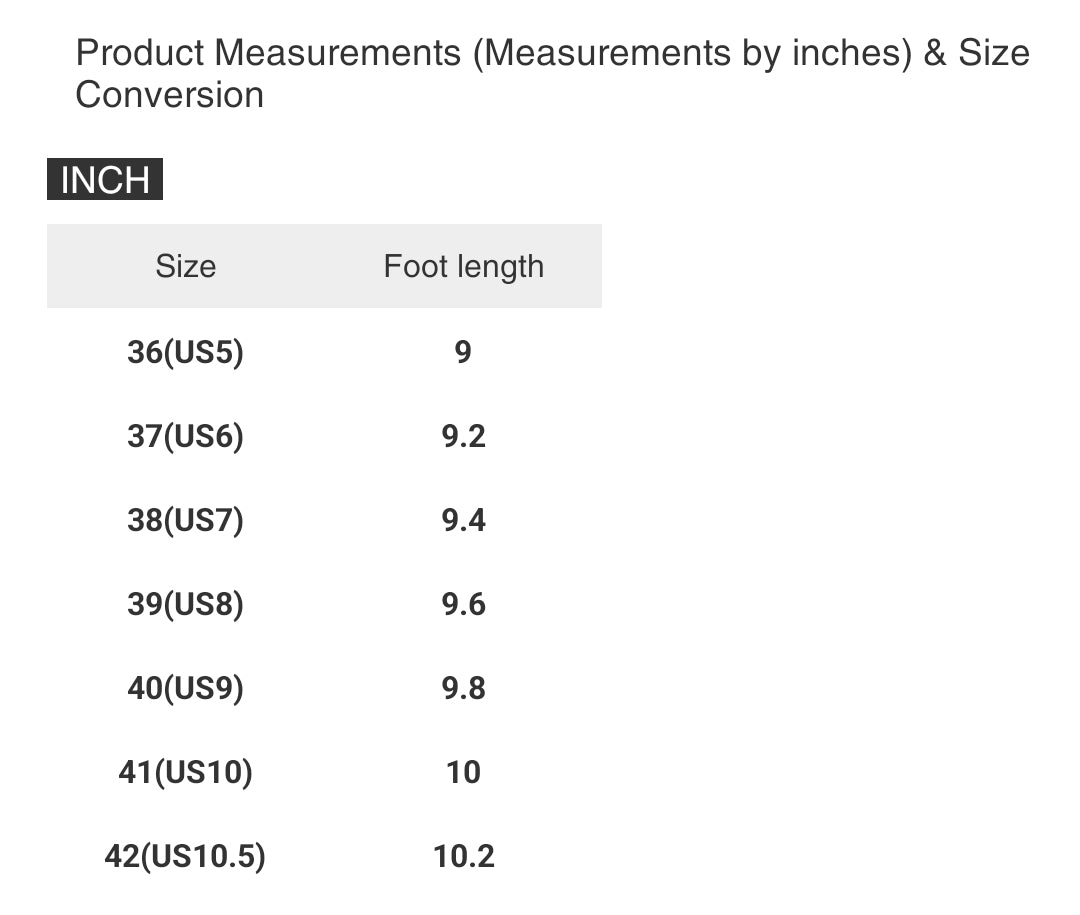Click the word Conversion in the heading
This screenshot has height=915, width=1080.
[169, 95]
